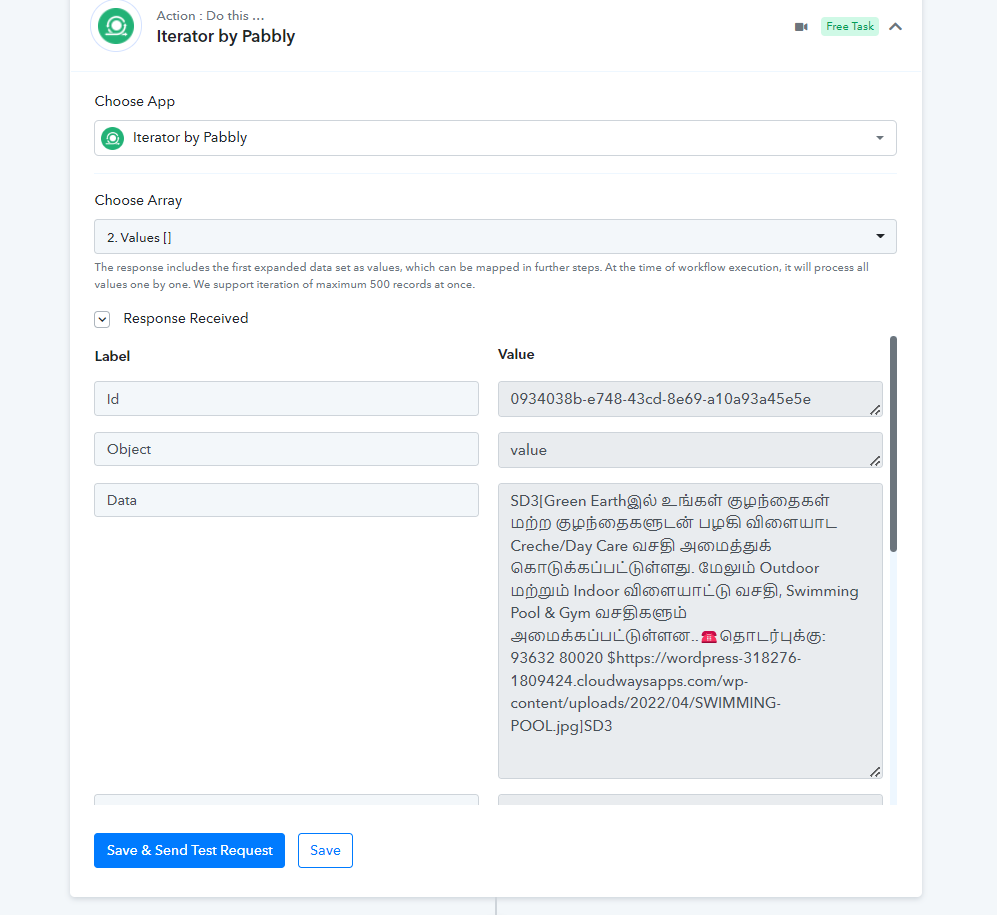Click inside the Data value textarea

pos(690,631)
